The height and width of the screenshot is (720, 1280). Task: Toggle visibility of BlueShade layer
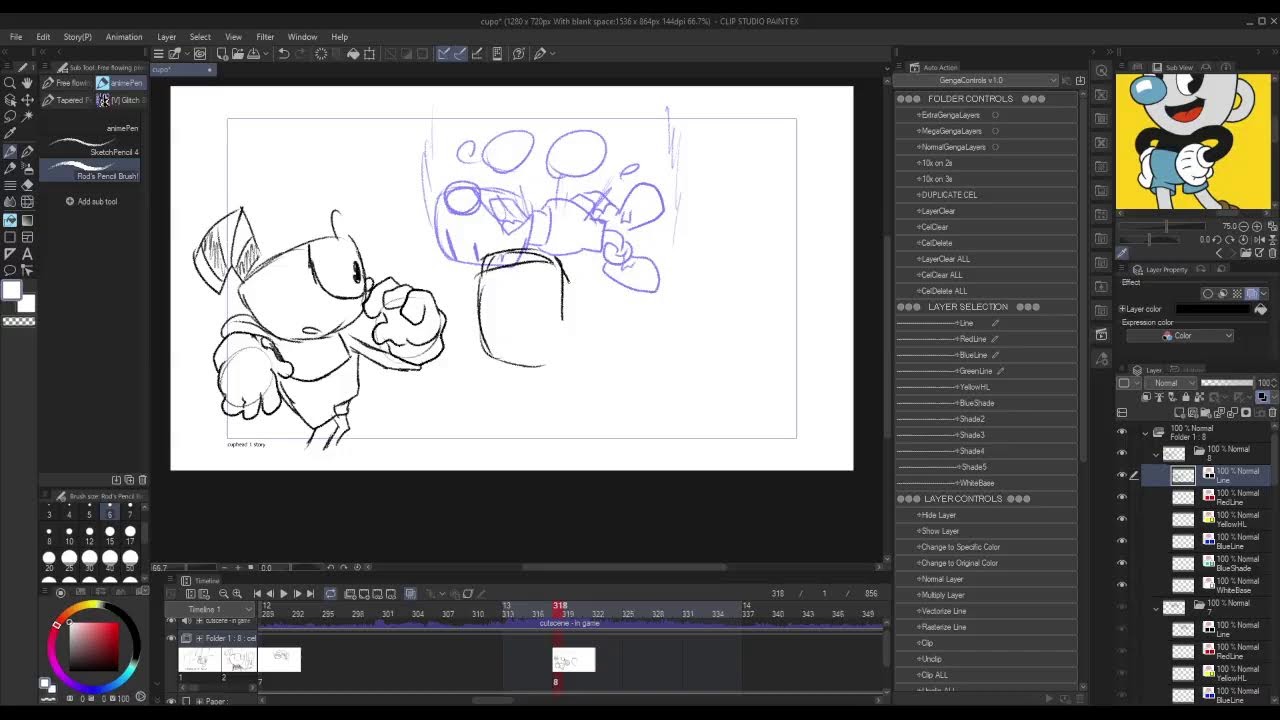1121,563
